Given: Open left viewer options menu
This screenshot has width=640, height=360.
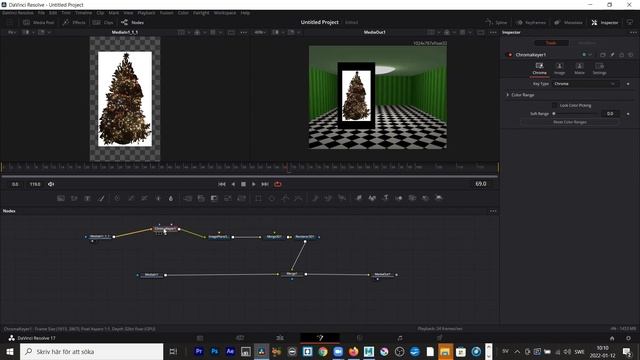Looking at the screenshot, I should (244, 32).
